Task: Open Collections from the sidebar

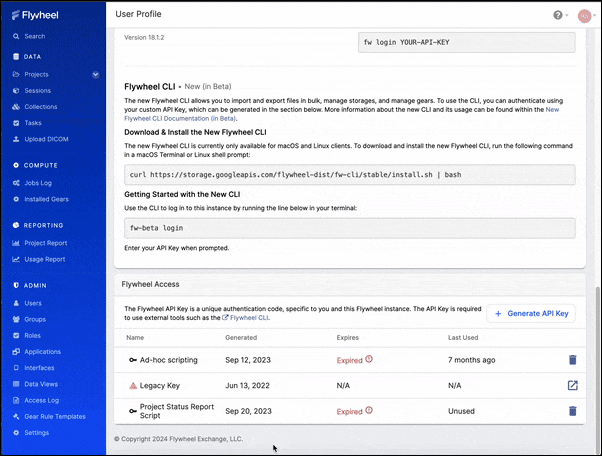Action: click(x=41, y=107)
